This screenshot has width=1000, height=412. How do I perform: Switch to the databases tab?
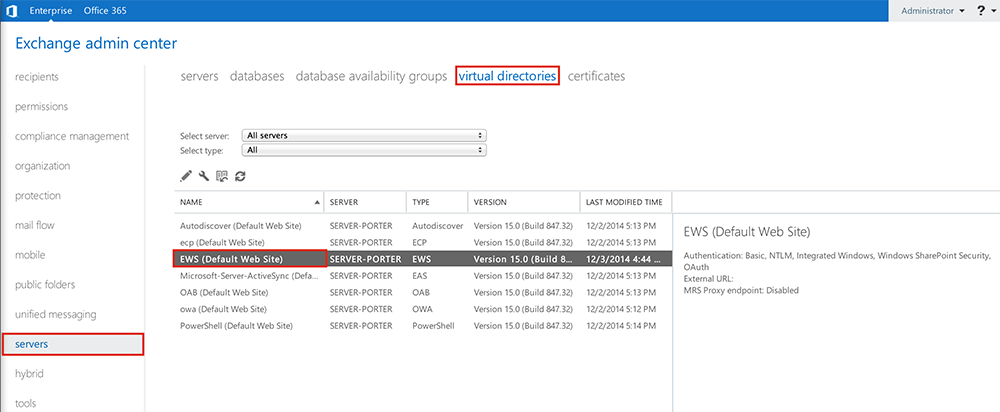tap(257, 76)
